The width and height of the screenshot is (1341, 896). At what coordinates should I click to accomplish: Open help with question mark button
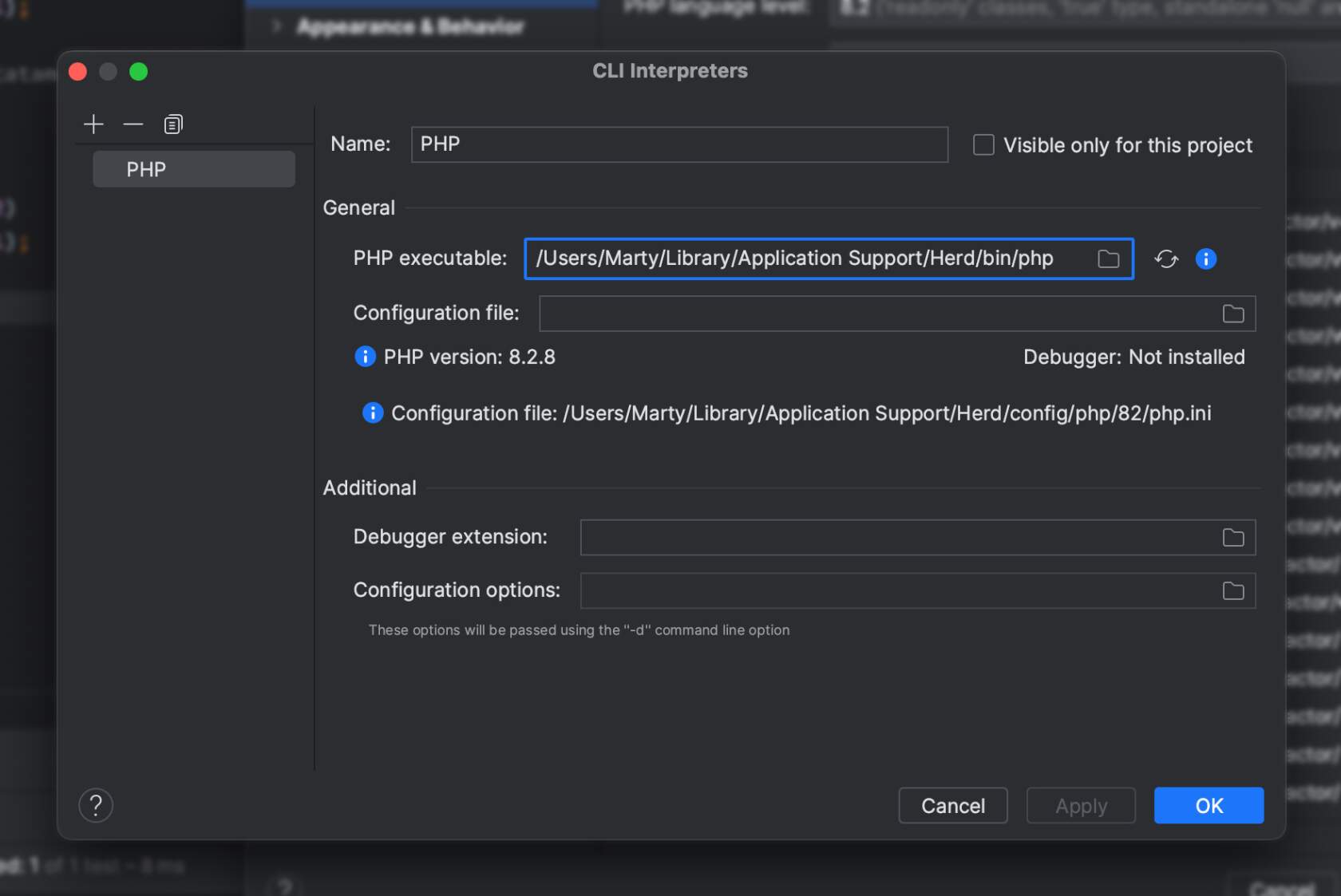[96, 805]
